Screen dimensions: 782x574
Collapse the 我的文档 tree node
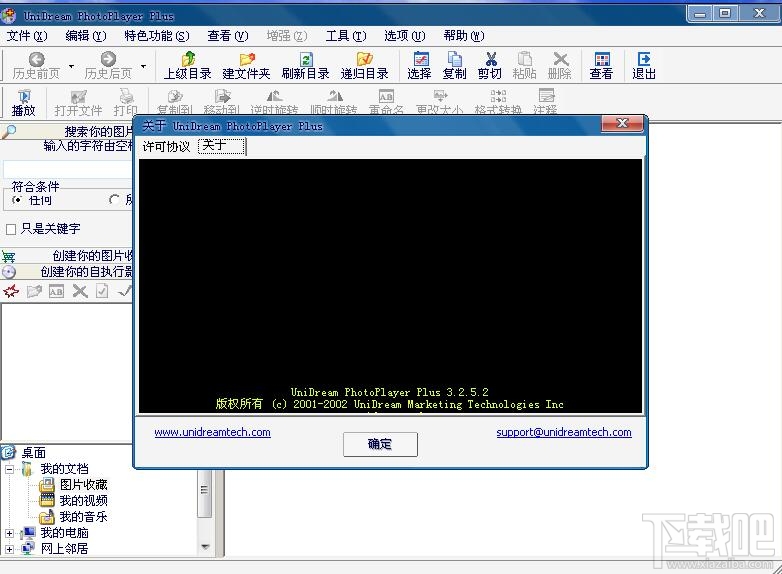[x=9, y=469]
